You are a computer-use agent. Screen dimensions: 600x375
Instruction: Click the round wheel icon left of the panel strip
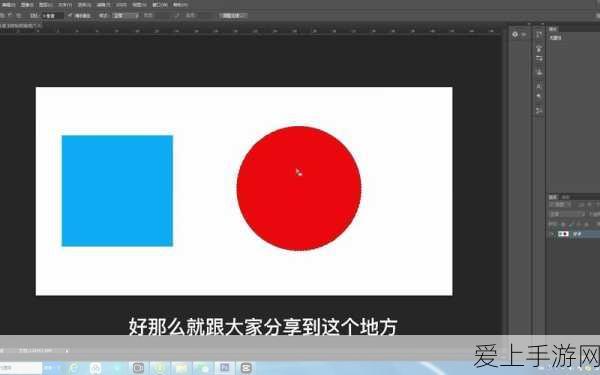click(x=515, y=34)
